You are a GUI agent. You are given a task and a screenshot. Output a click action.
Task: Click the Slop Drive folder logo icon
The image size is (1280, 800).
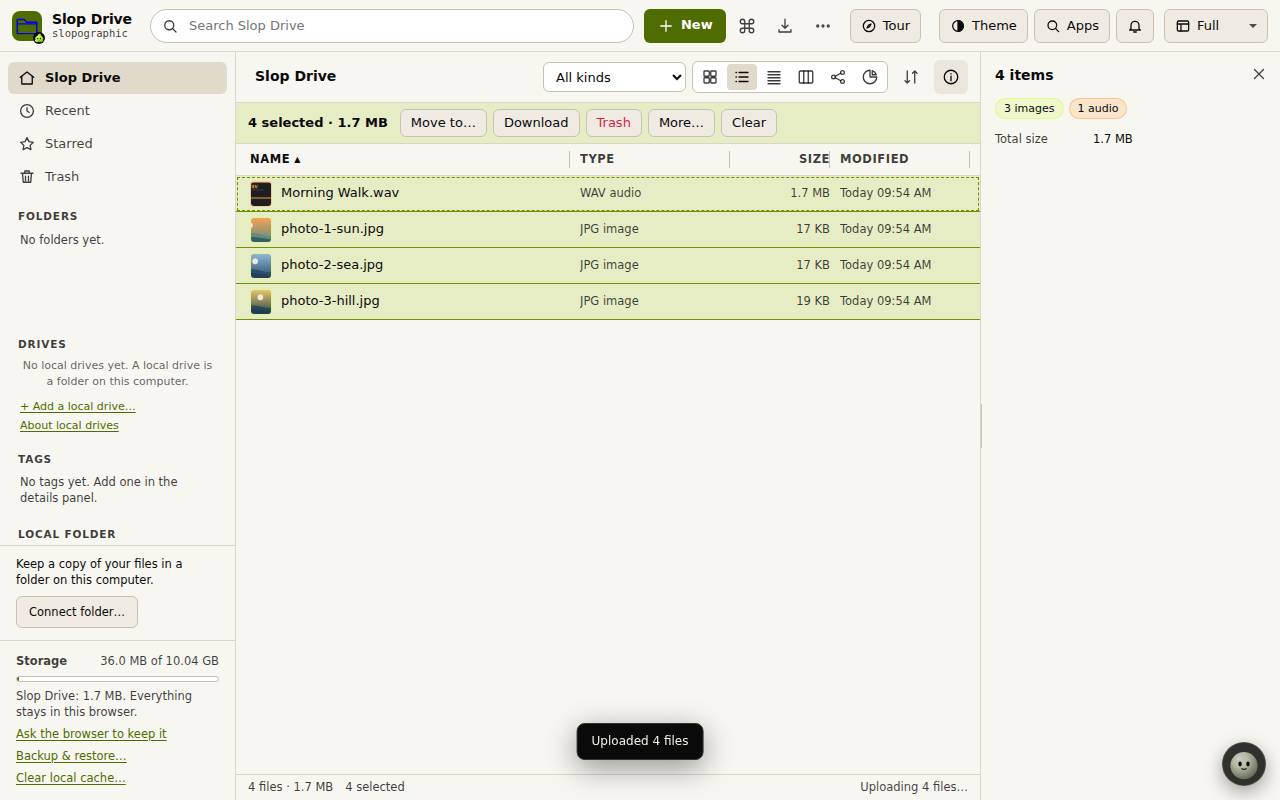point(27,26)
